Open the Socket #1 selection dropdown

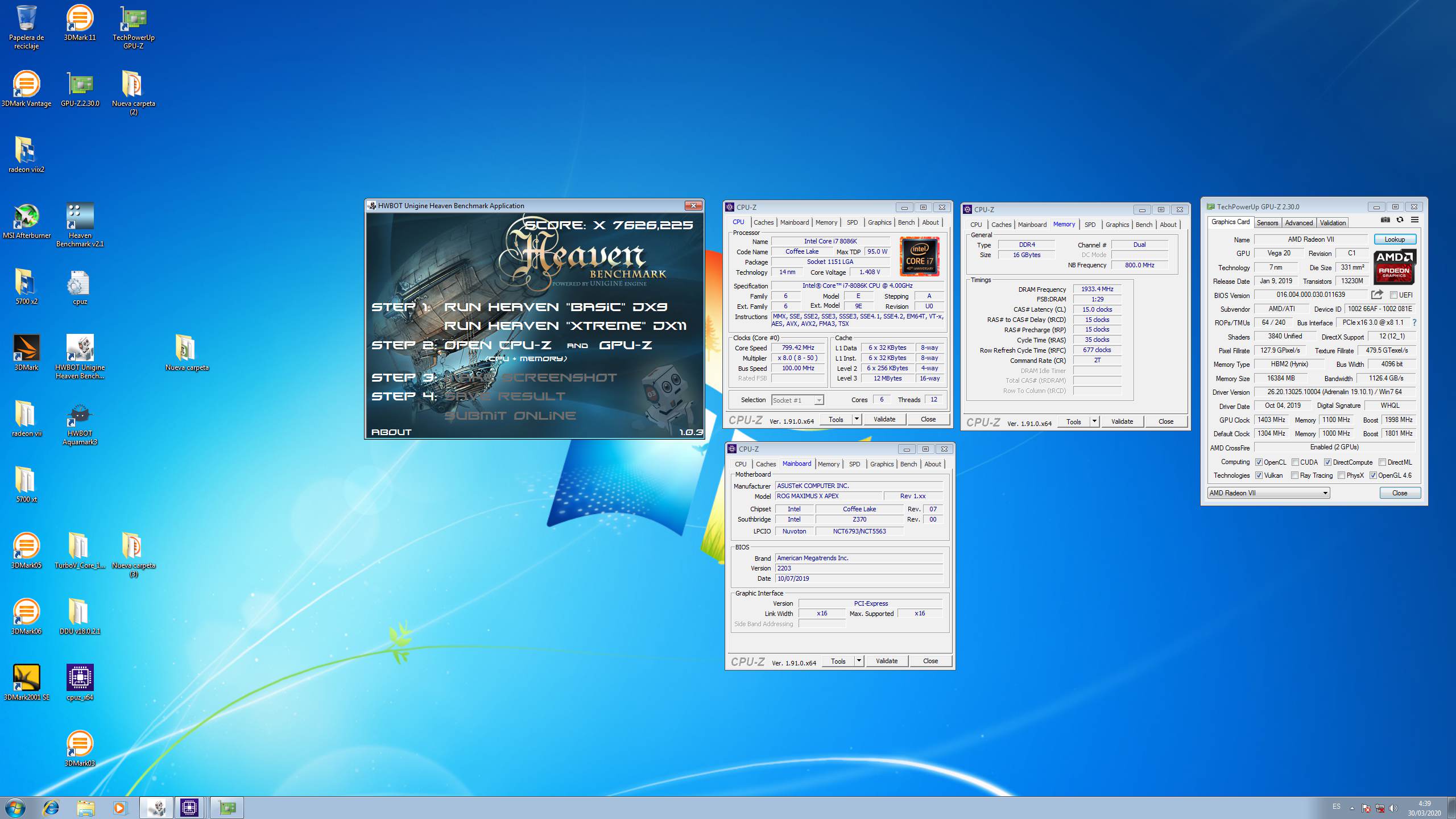[x=797, y=400]
